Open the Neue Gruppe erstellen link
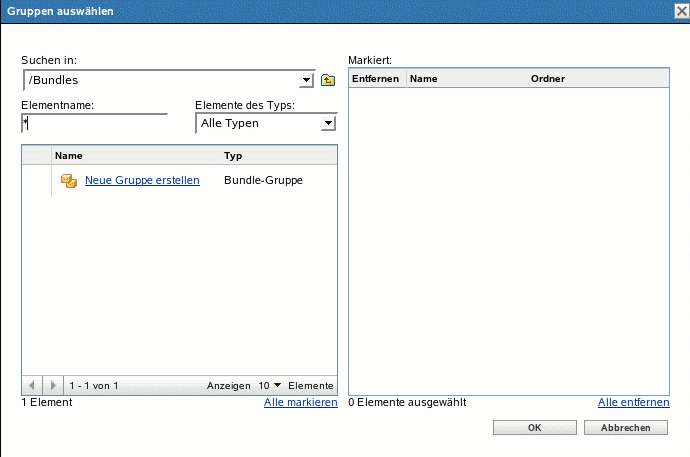 (142, 180)
